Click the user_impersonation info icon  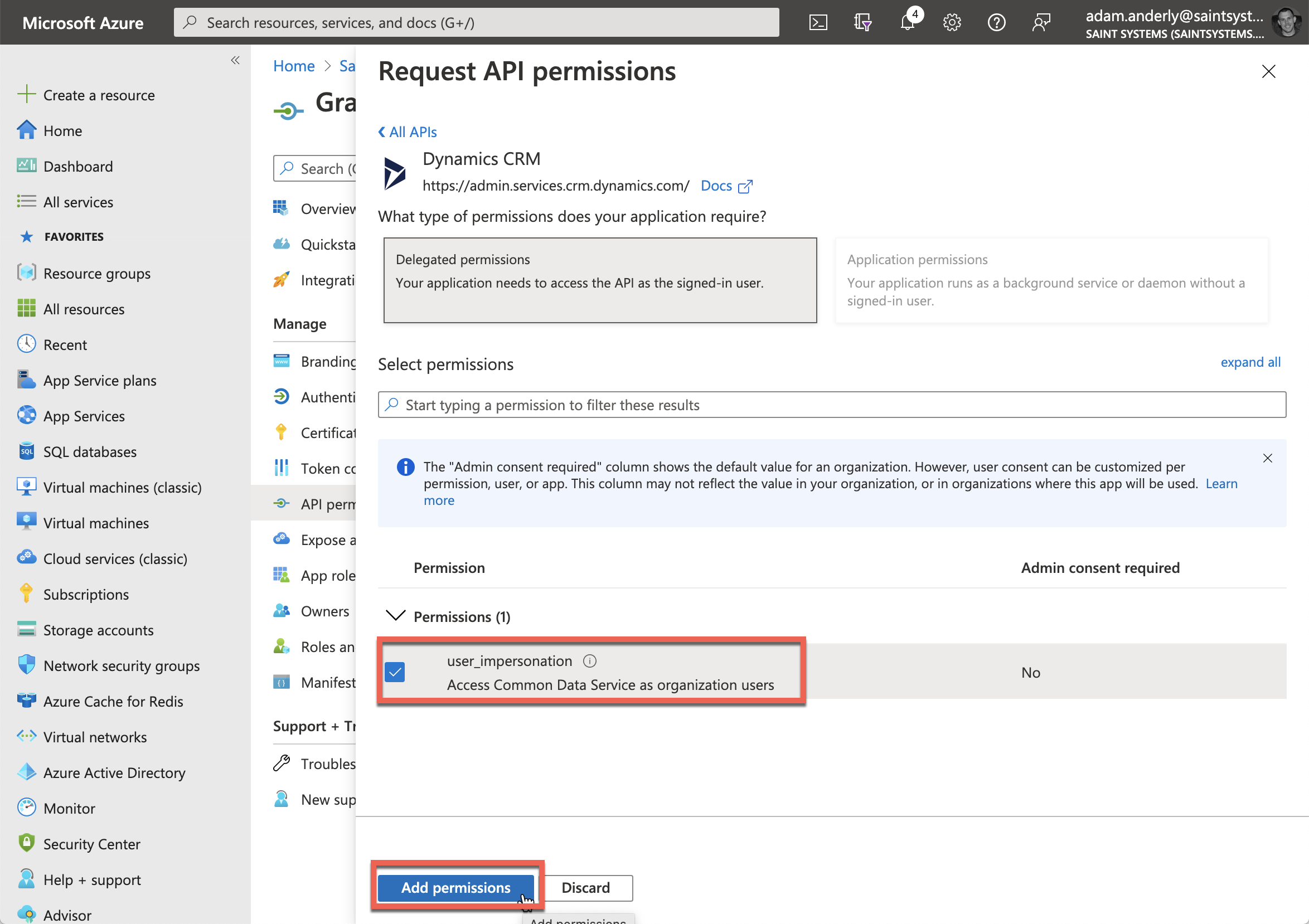point(589,660)
